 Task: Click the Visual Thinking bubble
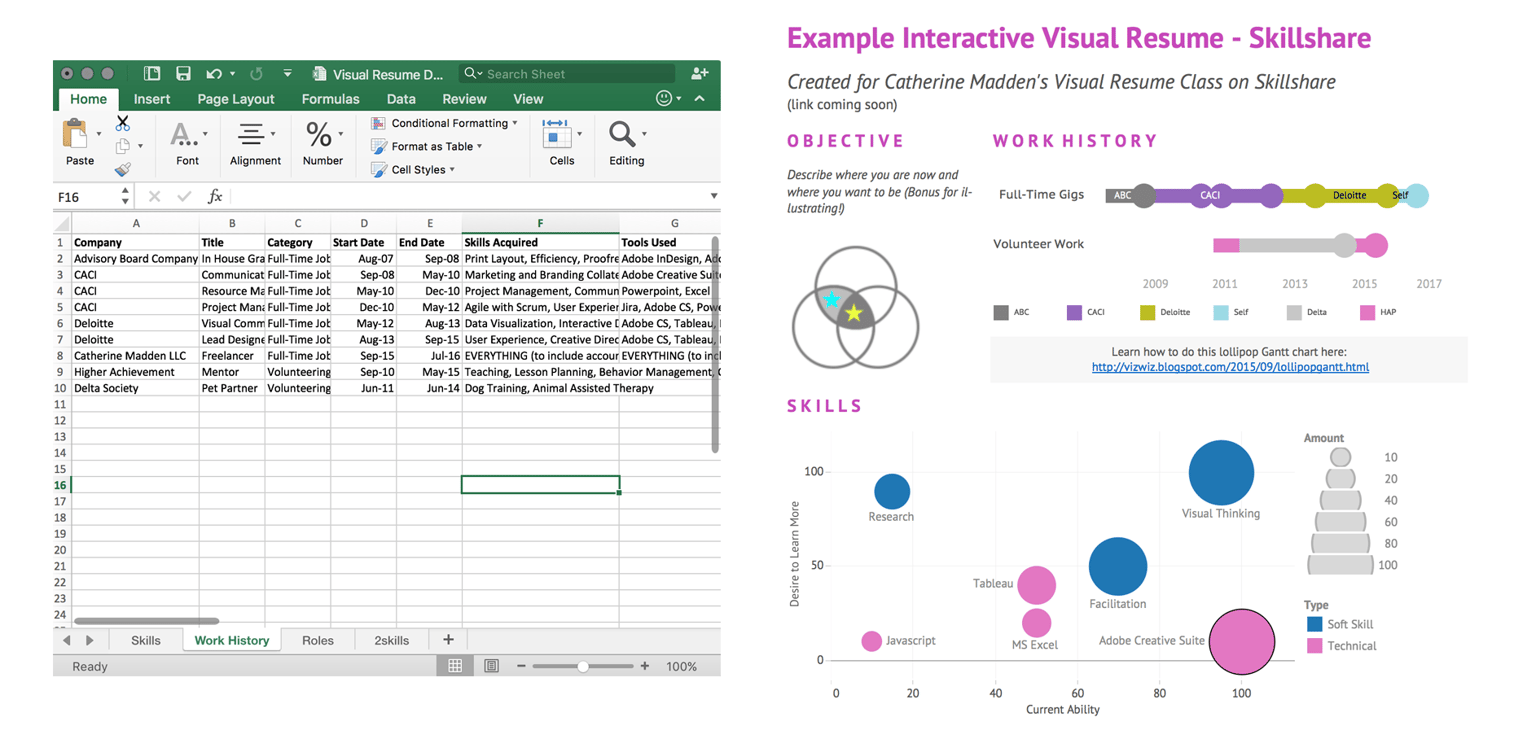1221,473
